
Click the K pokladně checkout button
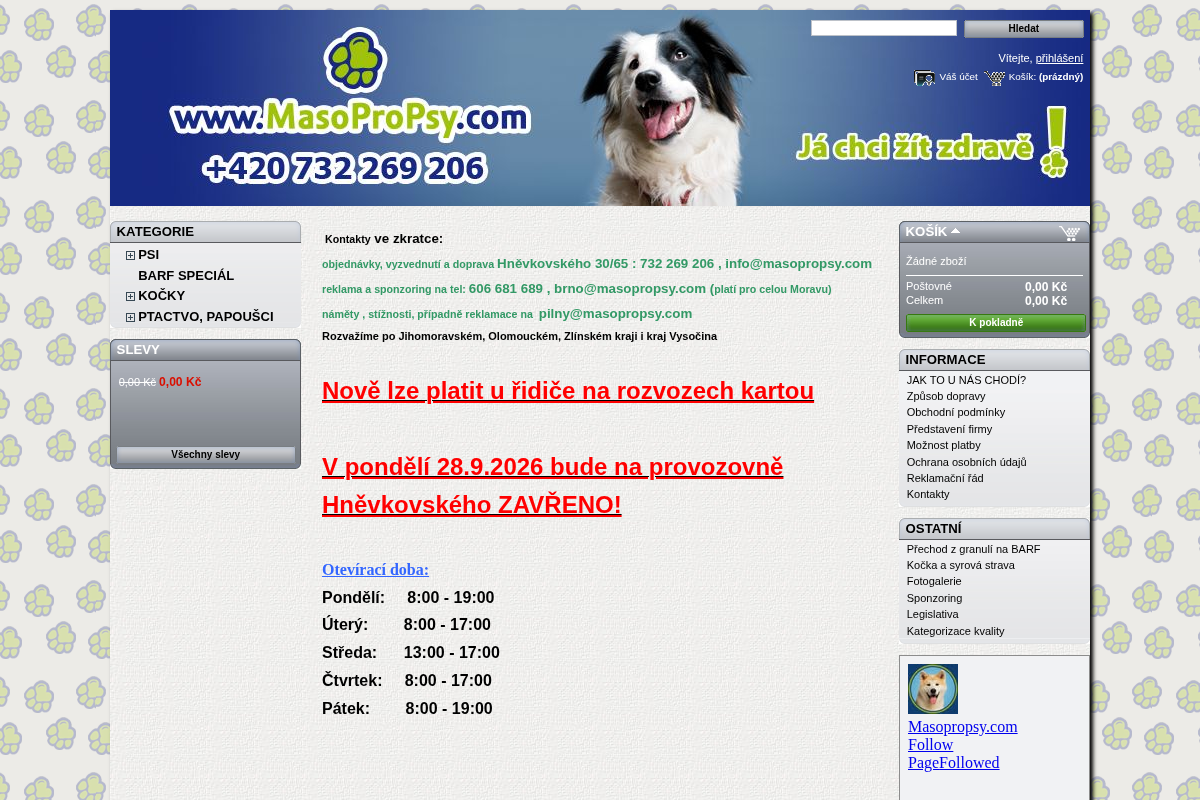[995, 323]
